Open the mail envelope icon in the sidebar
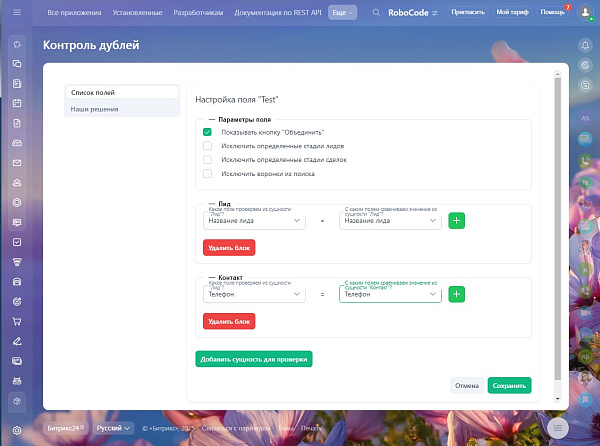The width and height of the screenshot is (600, 446). click(17, 163)
